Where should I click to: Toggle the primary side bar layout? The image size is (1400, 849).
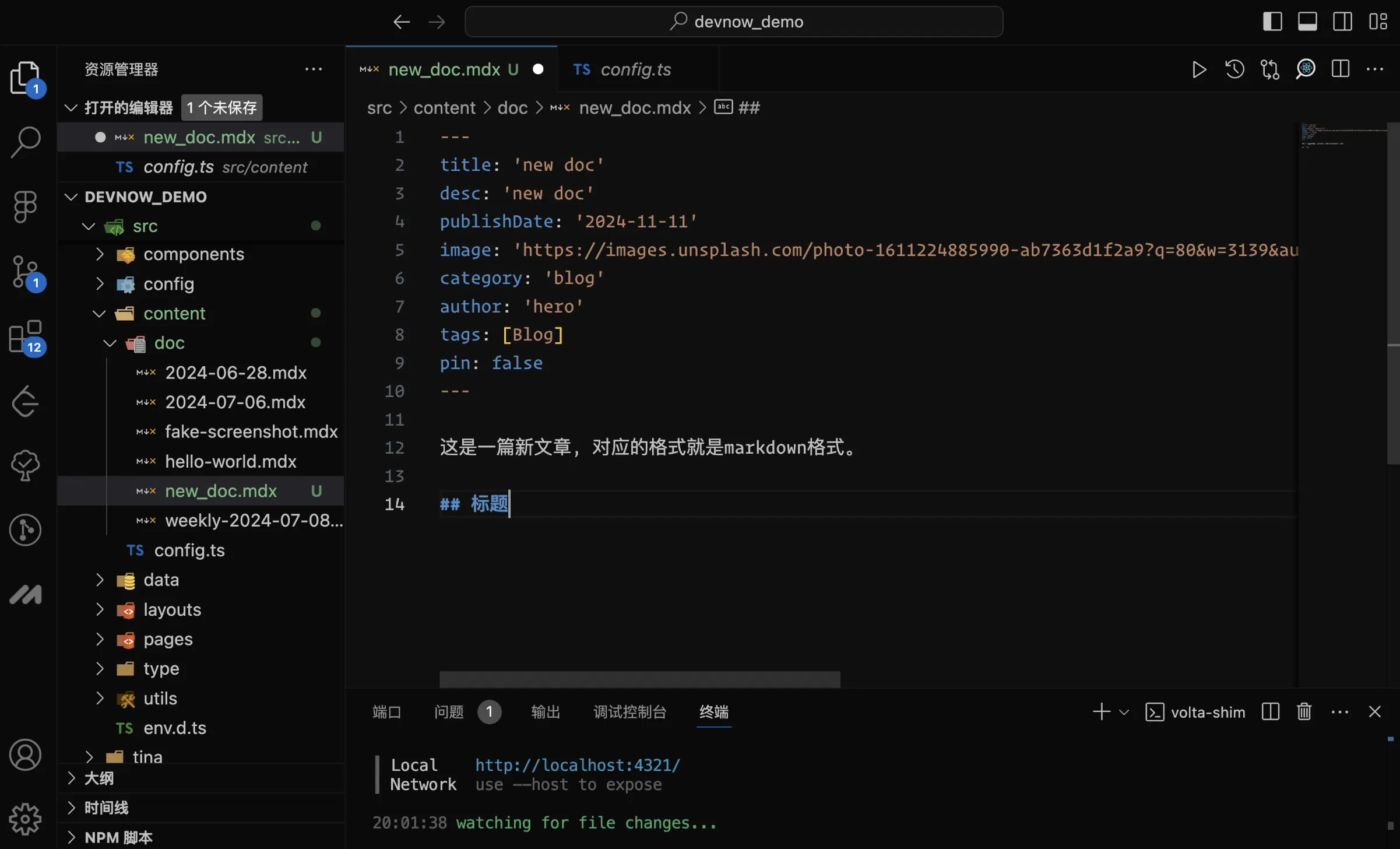click(1272, 22)
